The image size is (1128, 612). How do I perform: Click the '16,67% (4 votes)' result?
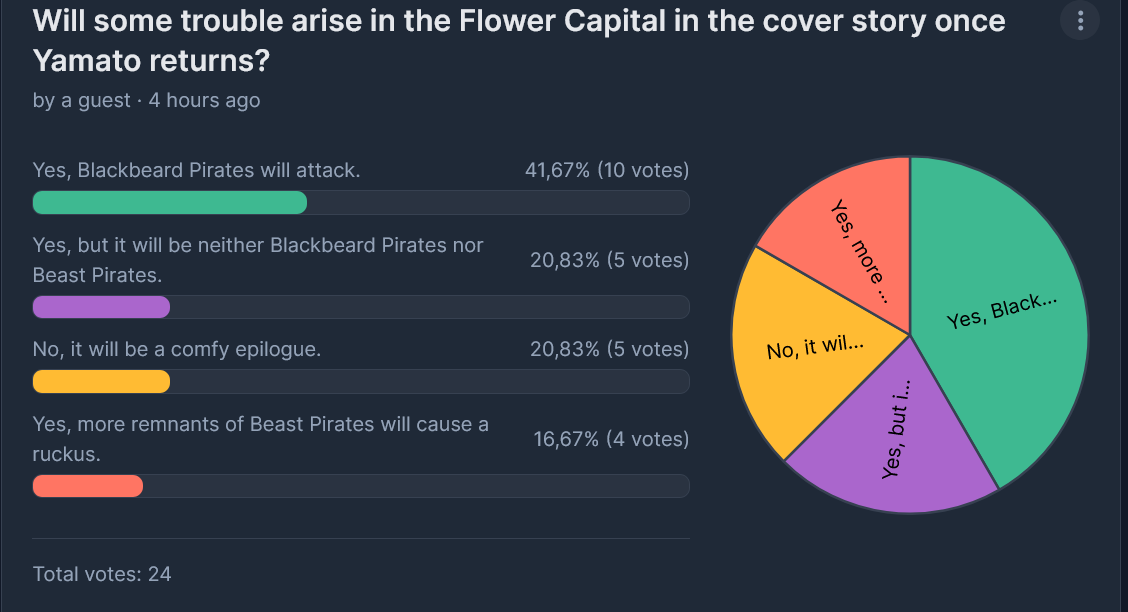point(611,439)
